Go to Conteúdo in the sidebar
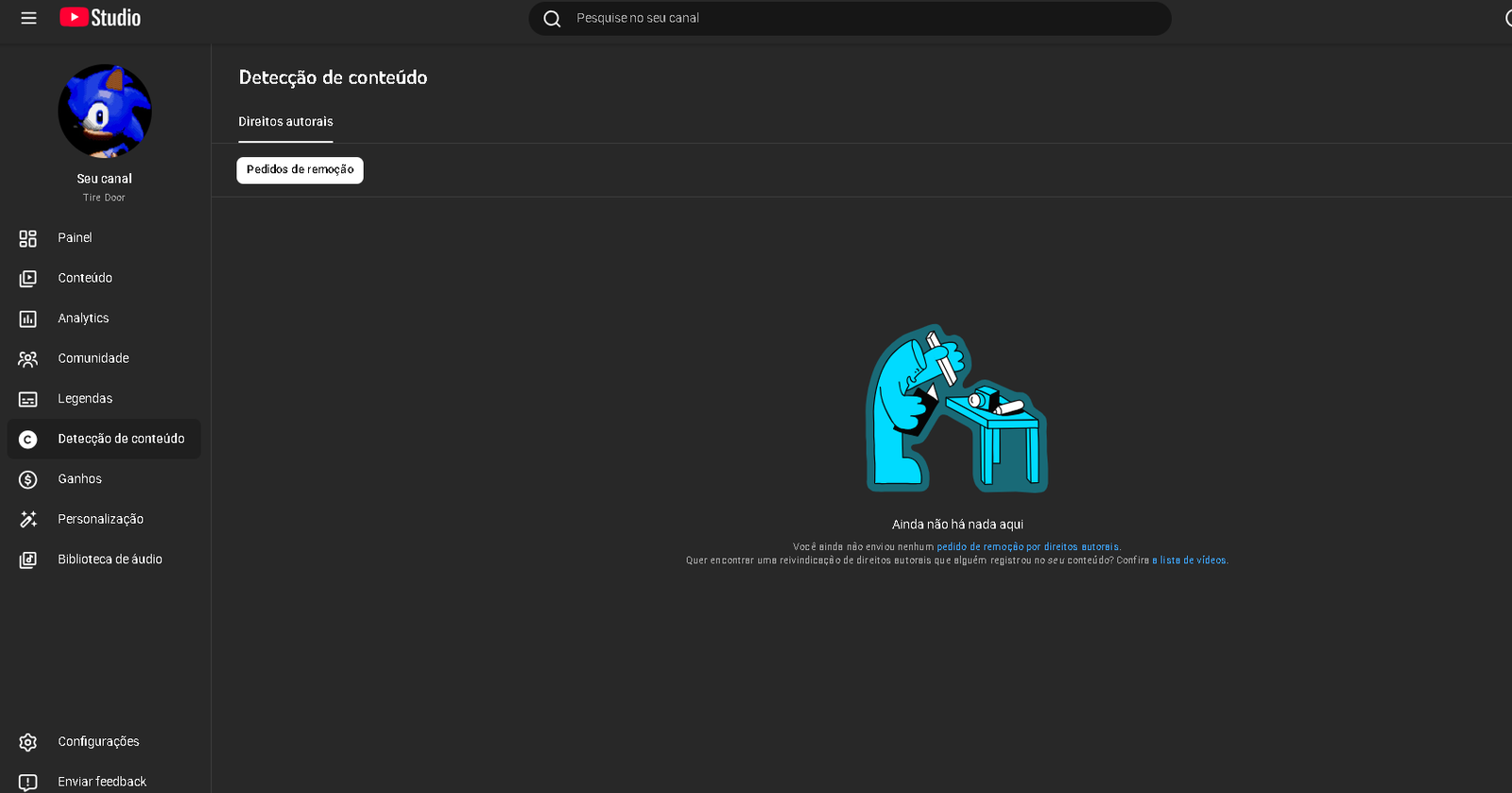Viewport: 1512px width, 793px height. [x=104, y=278]
